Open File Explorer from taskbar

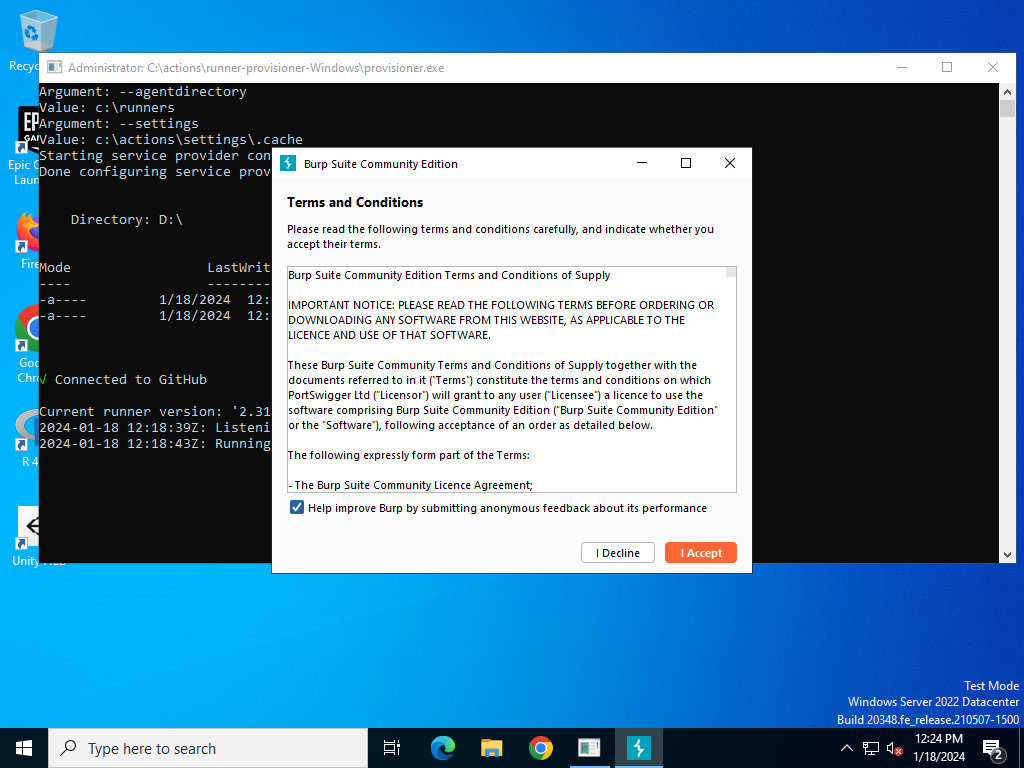(491, 748)
